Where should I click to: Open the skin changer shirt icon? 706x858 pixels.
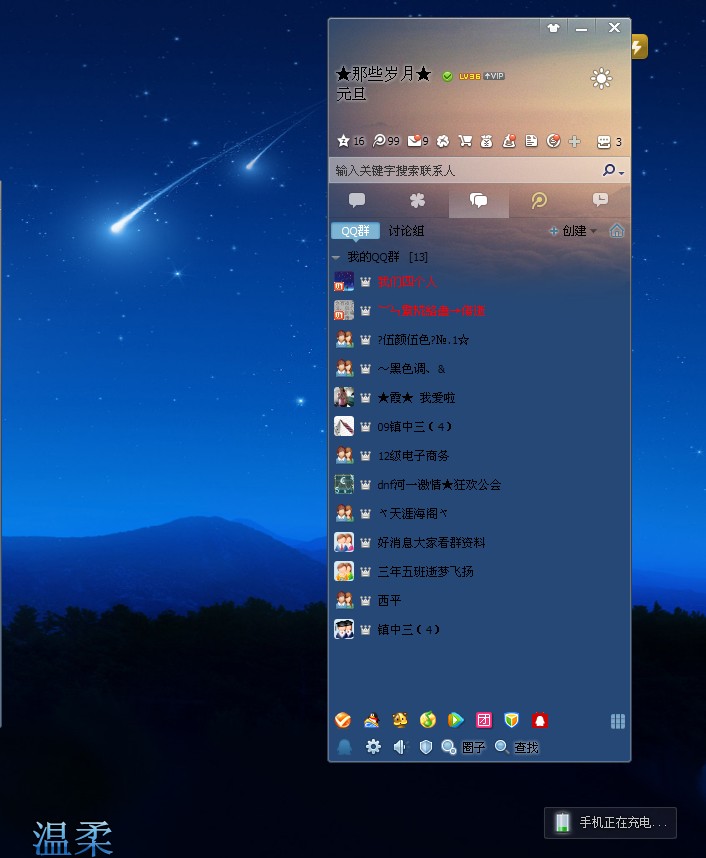click(x=553, y=28)
